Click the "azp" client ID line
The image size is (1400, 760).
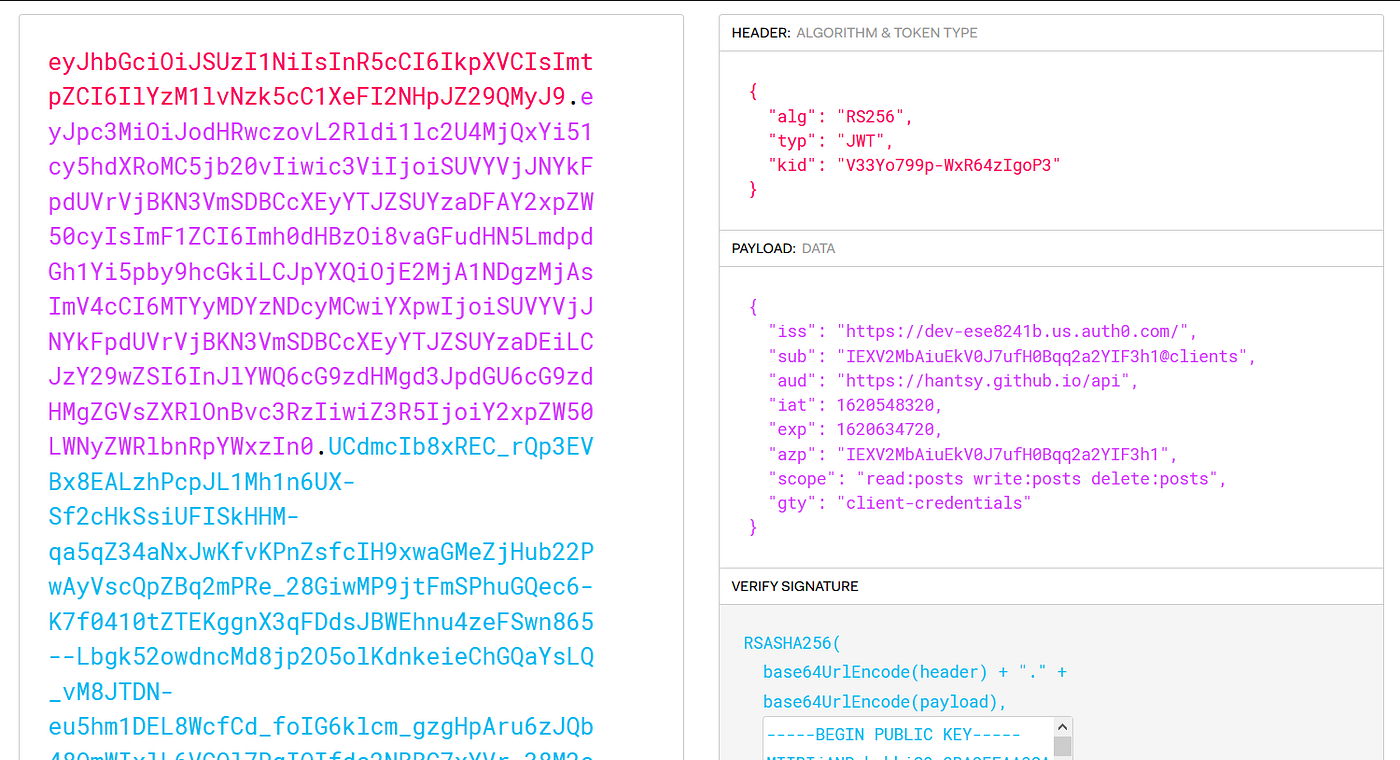[x=972, y=454]
